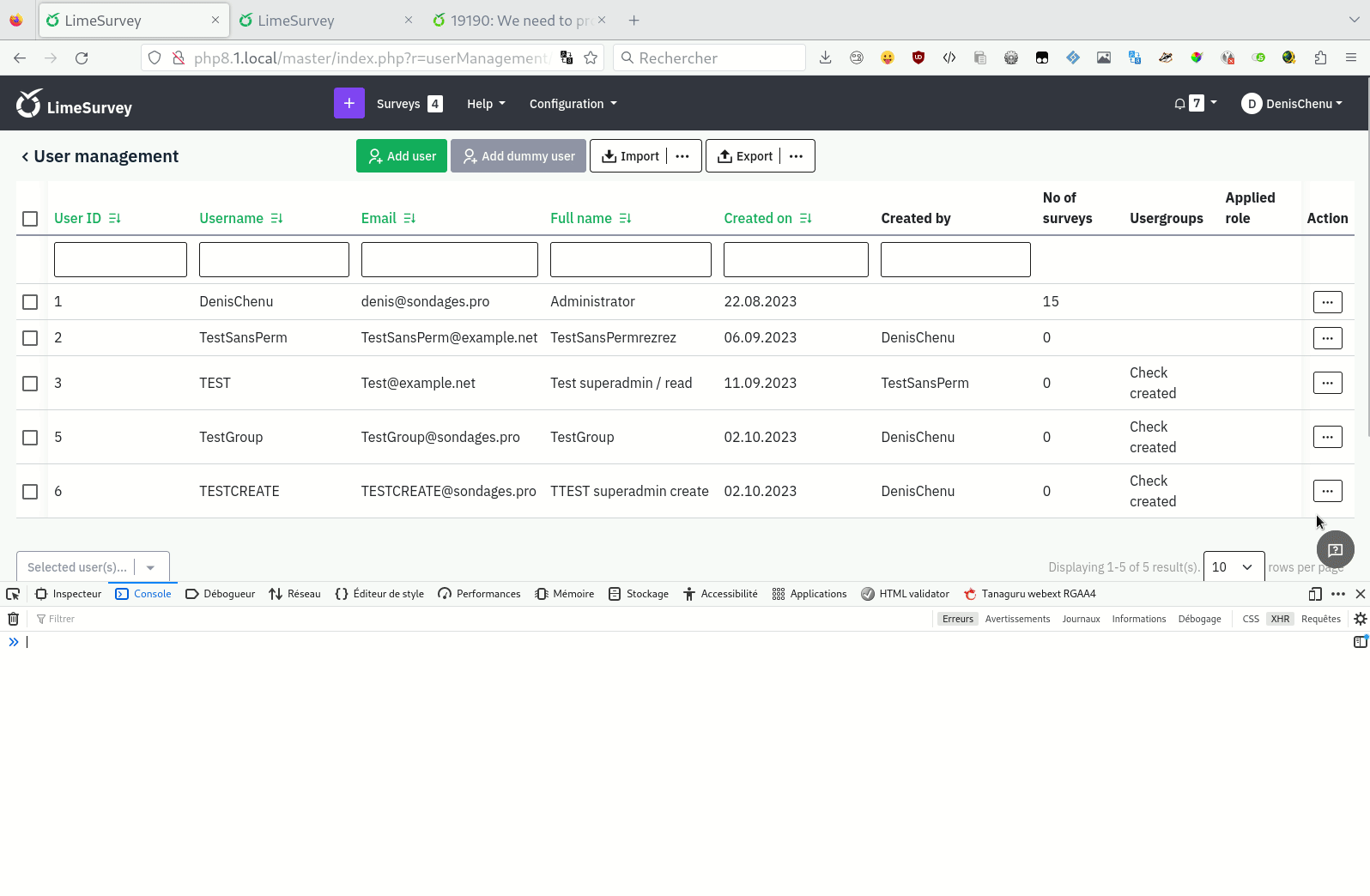Viewport: 1370px width, 896px height.
Task: Check the TESTCREATE user row checkbox
Action: (x=30, y=492)
